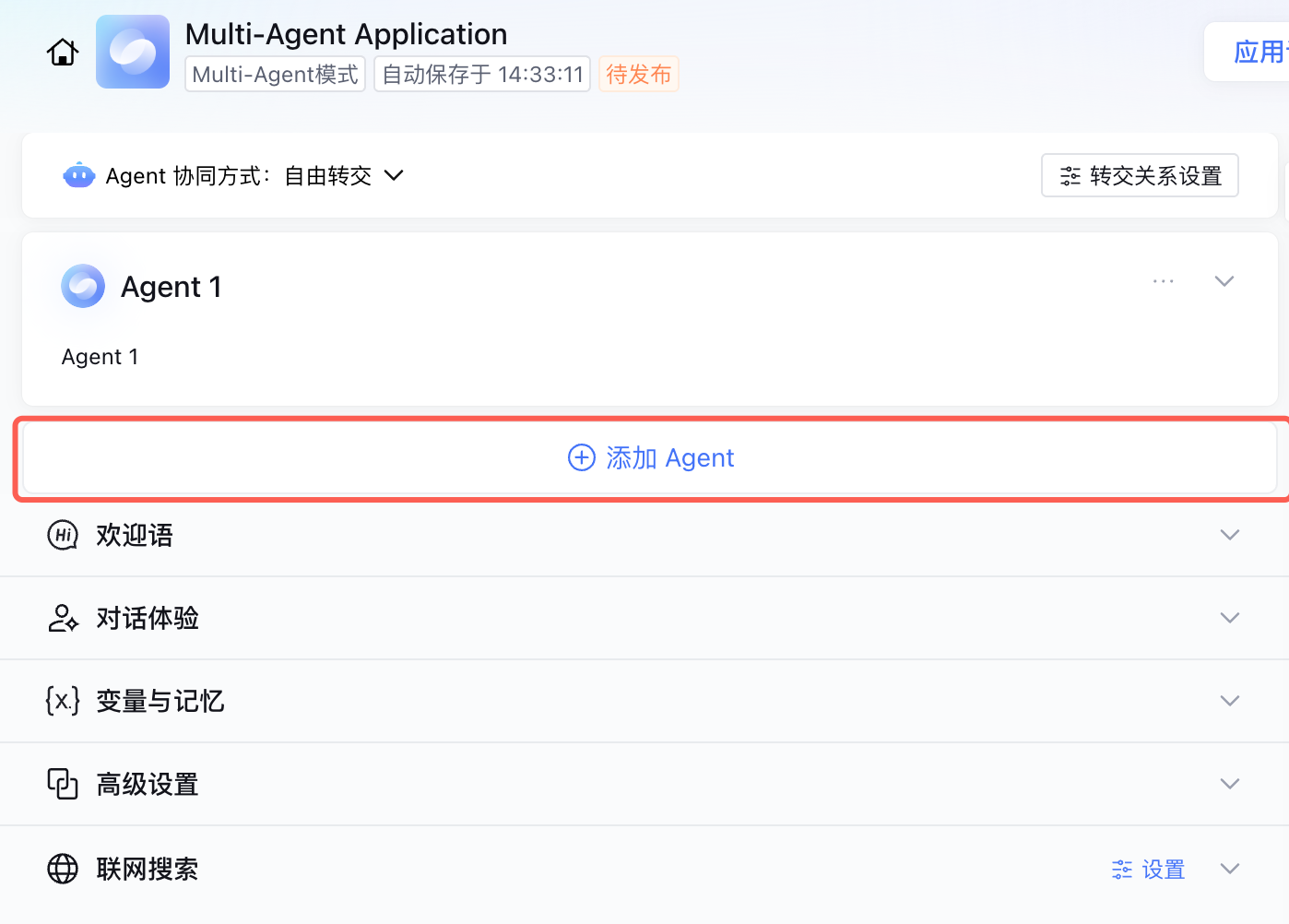1289x924 pixels.
Task: Click the 欢迎语 Hi bubble icon
Action: [63, 535]
